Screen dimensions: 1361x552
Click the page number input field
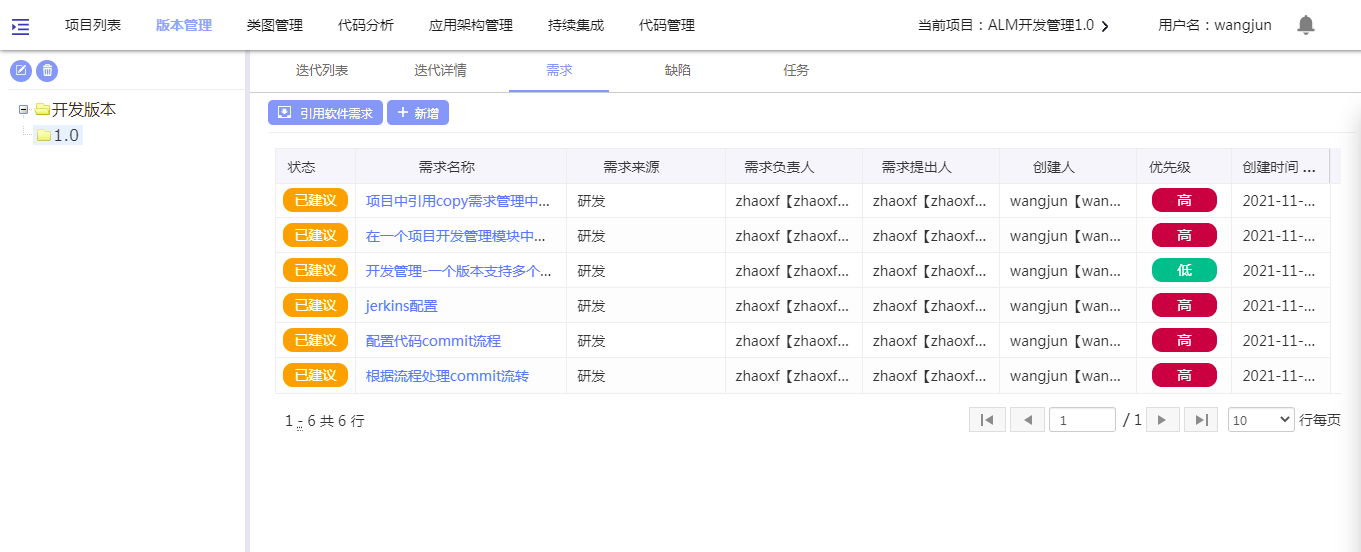[x=1082, y=420]
